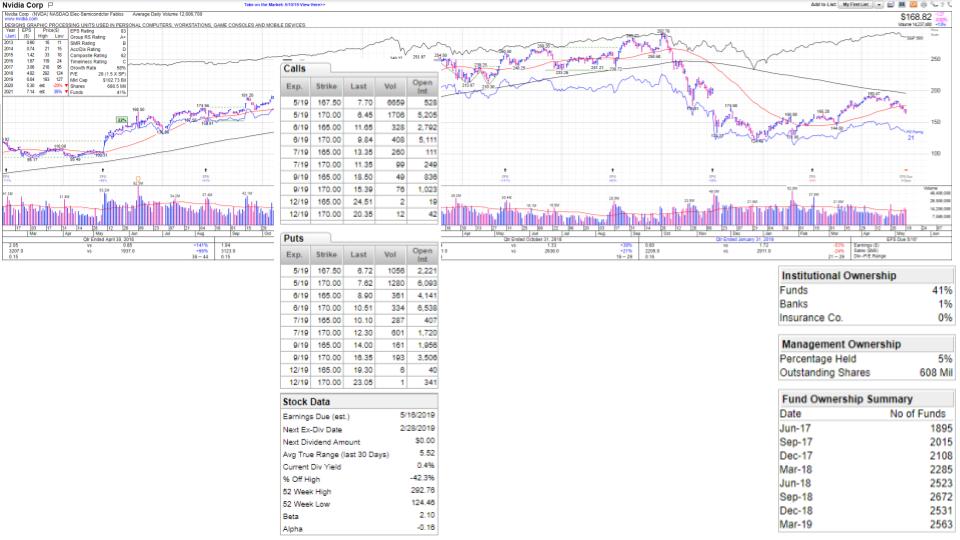Viewport: 960px width, 540px height.
Task: Click the Open Int header in Puts table
Action: pyautogui.click(x=423, y=255)
